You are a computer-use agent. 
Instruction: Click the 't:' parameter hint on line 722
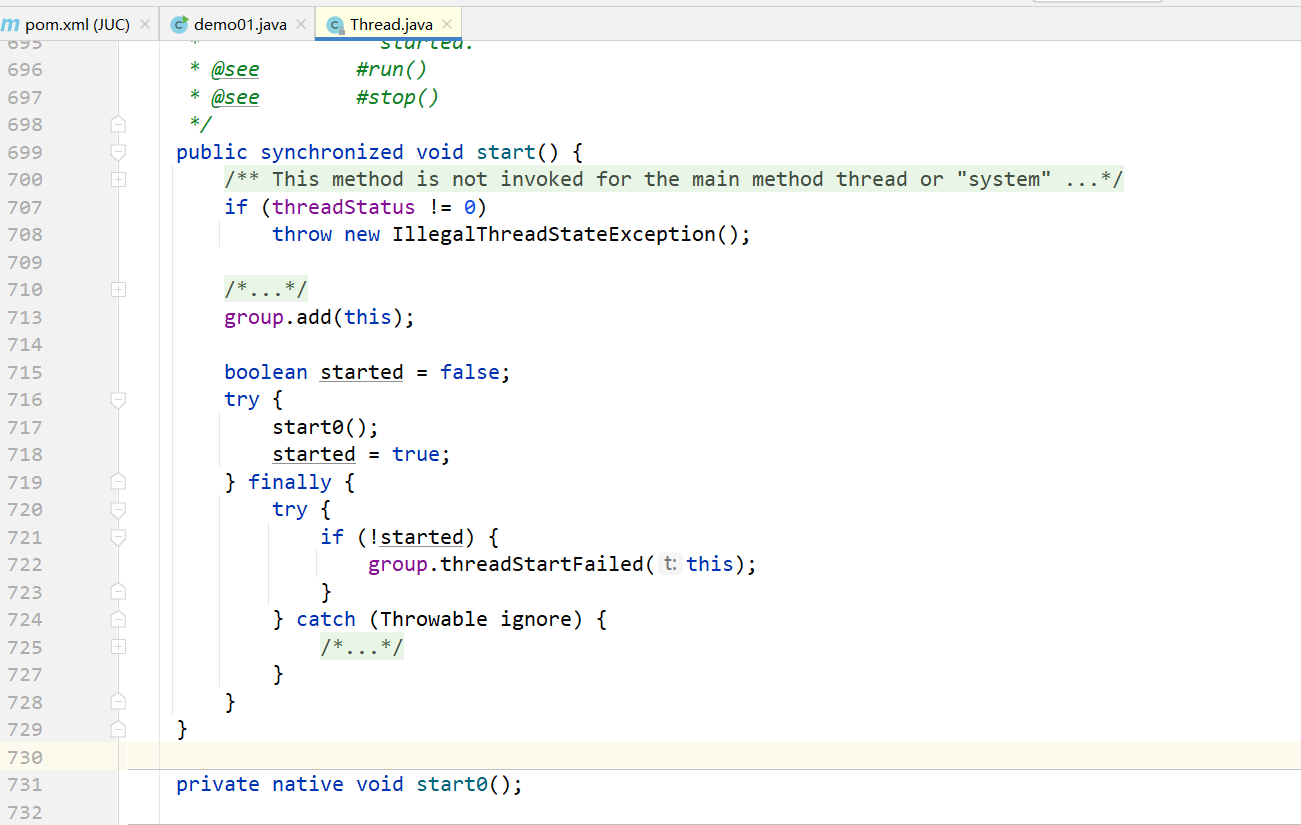tap(670, 565)
